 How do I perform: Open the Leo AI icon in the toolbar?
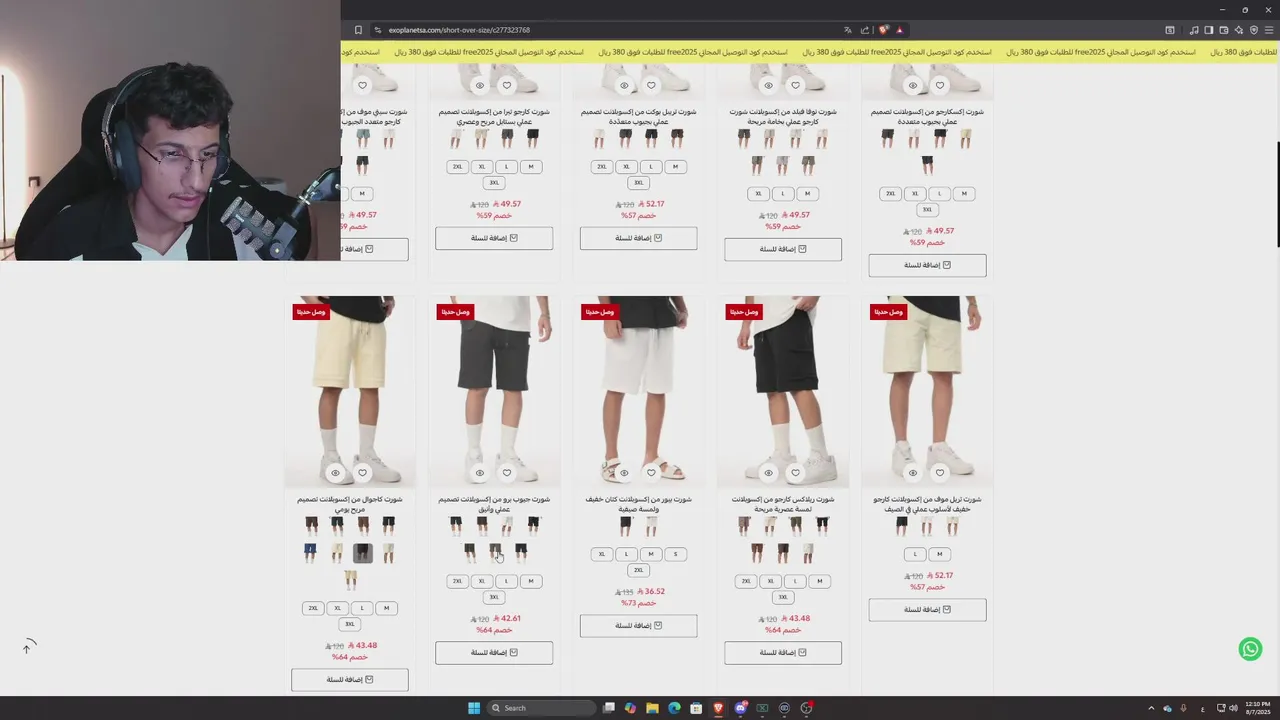(x=1239, y=30)
